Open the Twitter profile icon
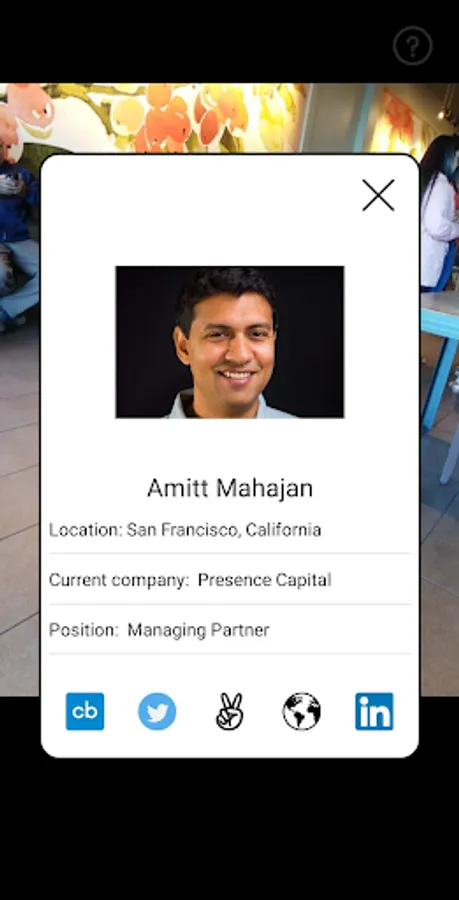The height and width of the screenshot is (900, 459). click(157, 711)
